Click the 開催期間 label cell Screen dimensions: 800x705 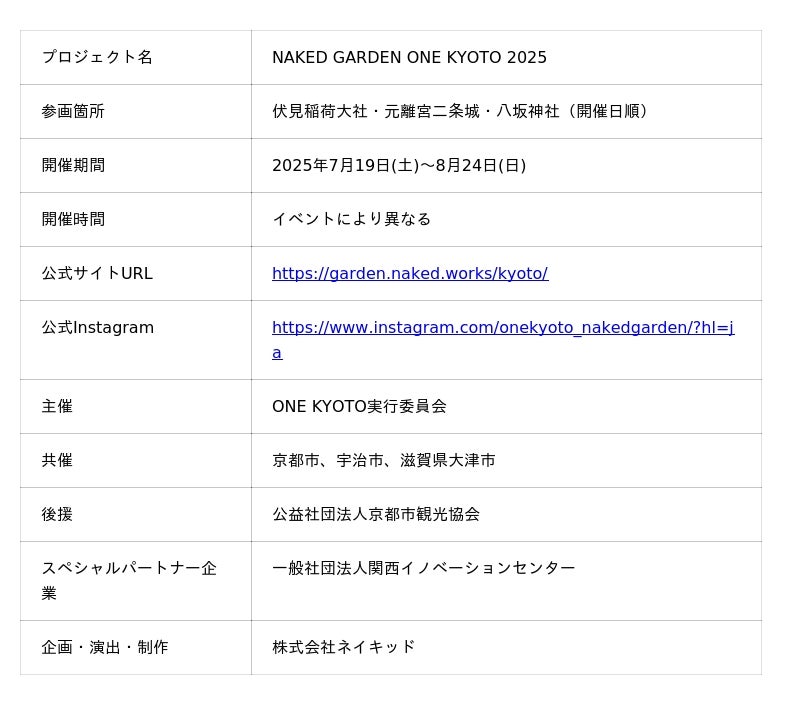pos(73,165)
